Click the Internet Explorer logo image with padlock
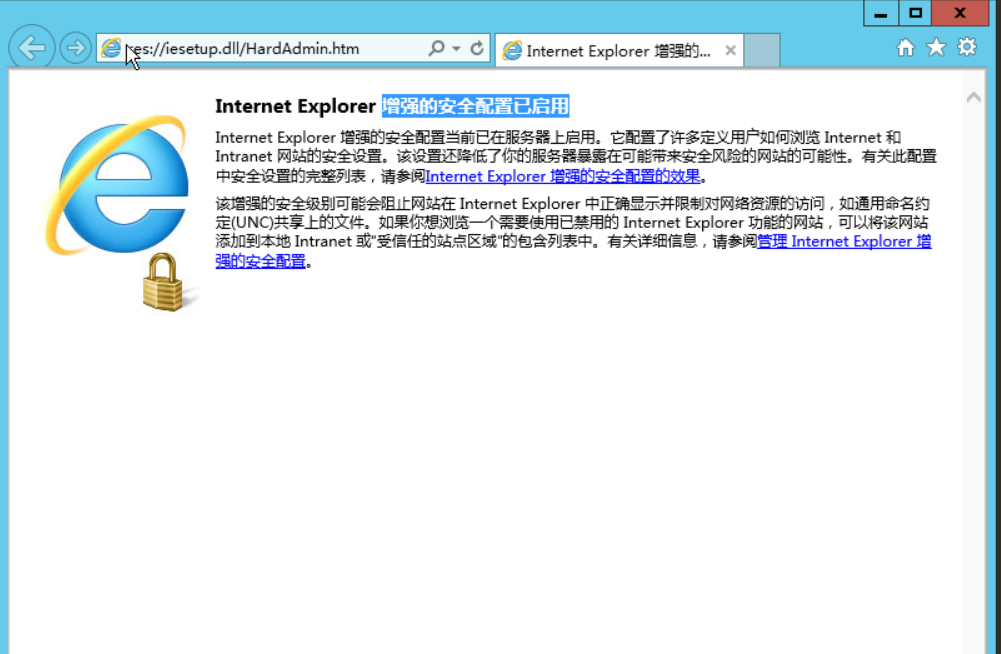Viewport: 1001px width, 654px height. 120,213
